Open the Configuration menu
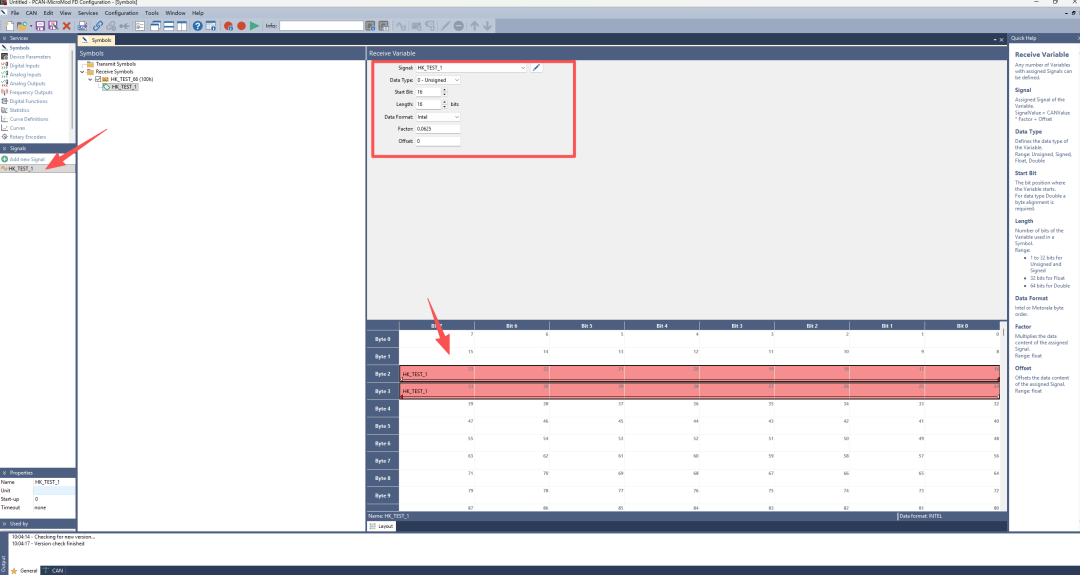Screen dimensions: 1080x575 pyautogui.click(x=121, y=13)
